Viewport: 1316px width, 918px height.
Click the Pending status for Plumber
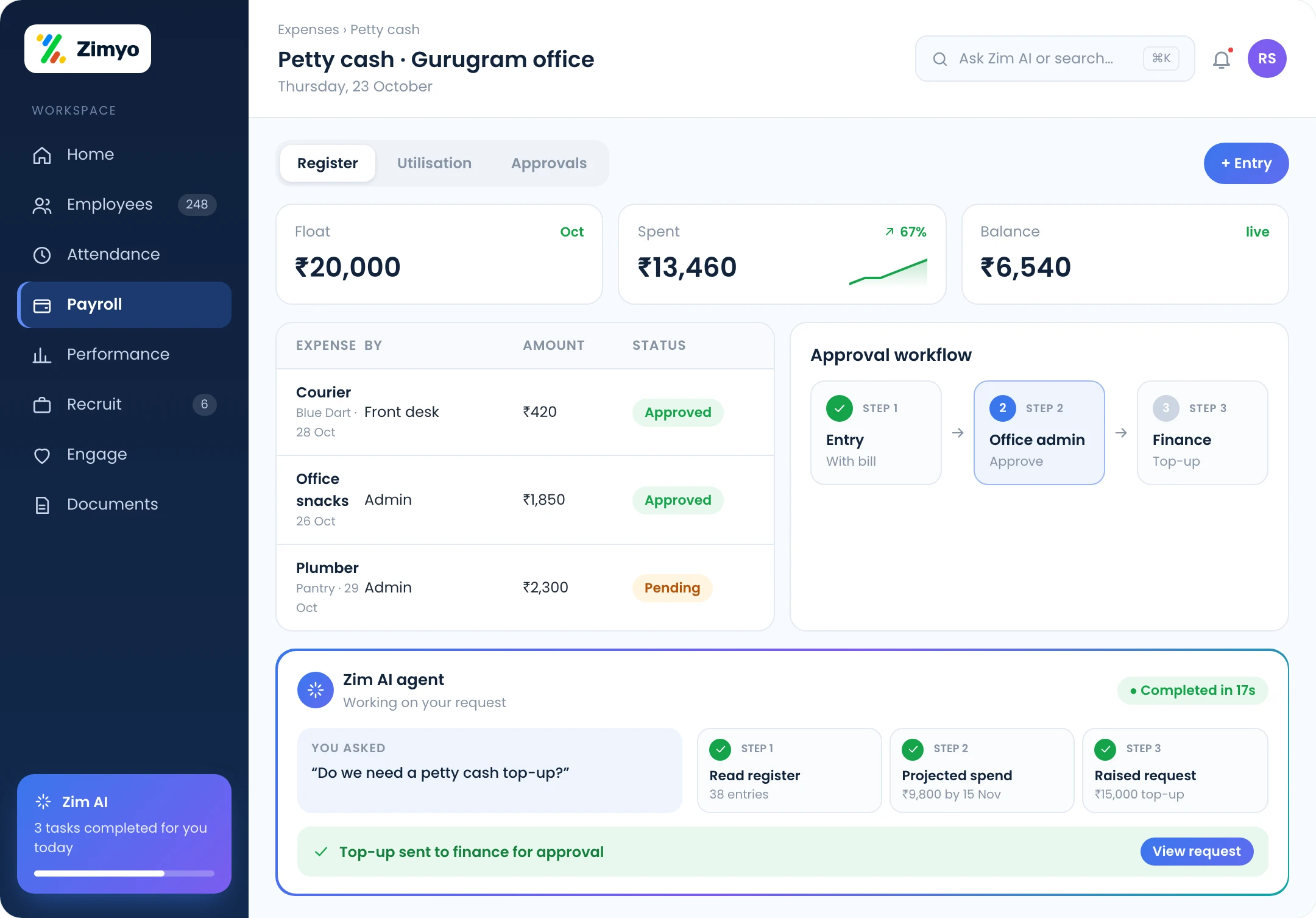click(673, 588)
